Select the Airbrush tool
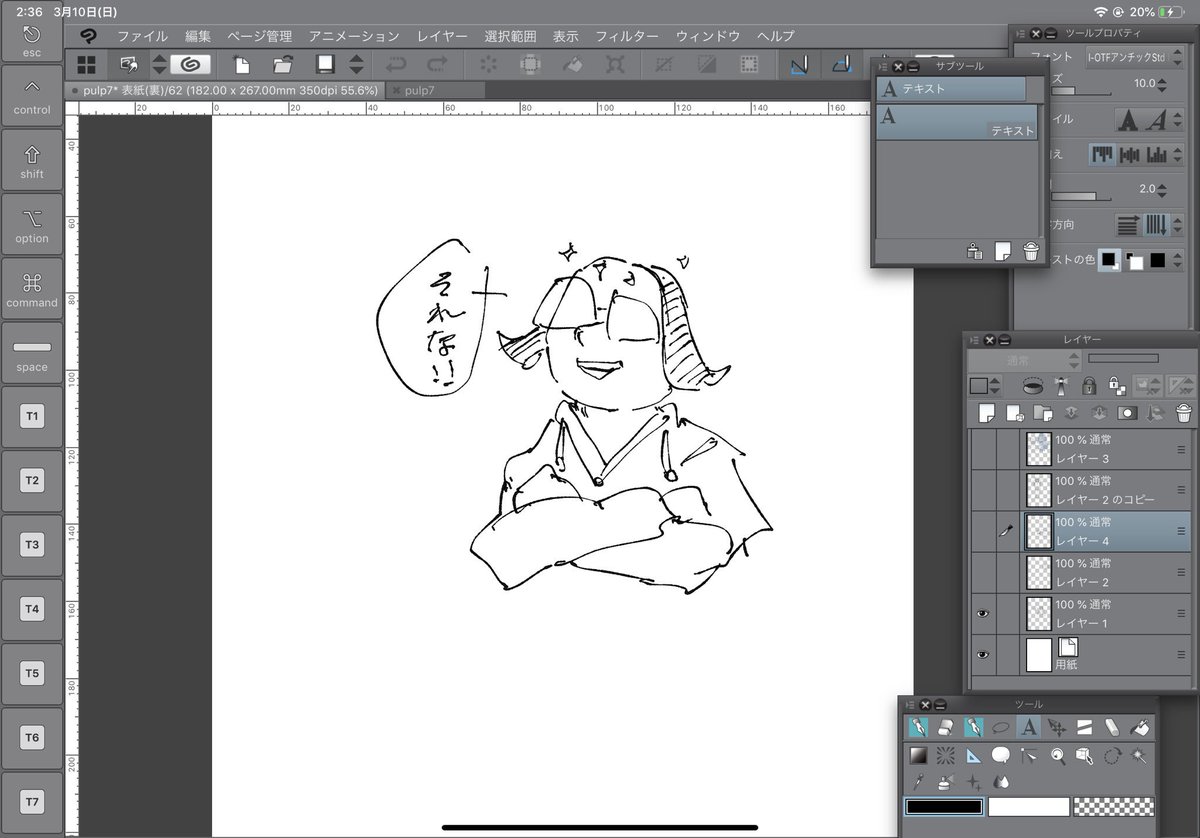 (945, 781)
